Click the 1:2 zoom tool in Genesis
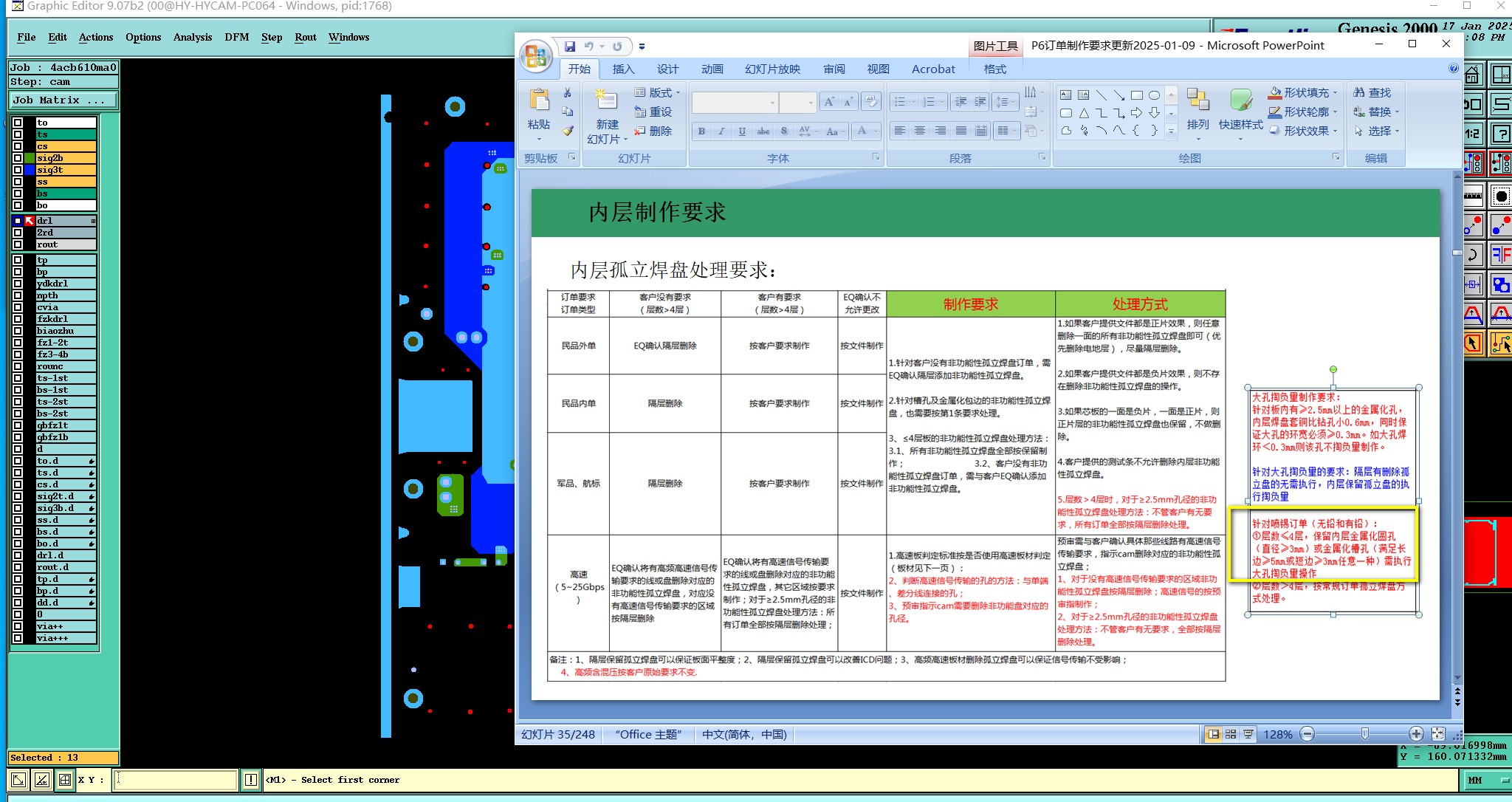1512x802 pixels. point(1472,134)
